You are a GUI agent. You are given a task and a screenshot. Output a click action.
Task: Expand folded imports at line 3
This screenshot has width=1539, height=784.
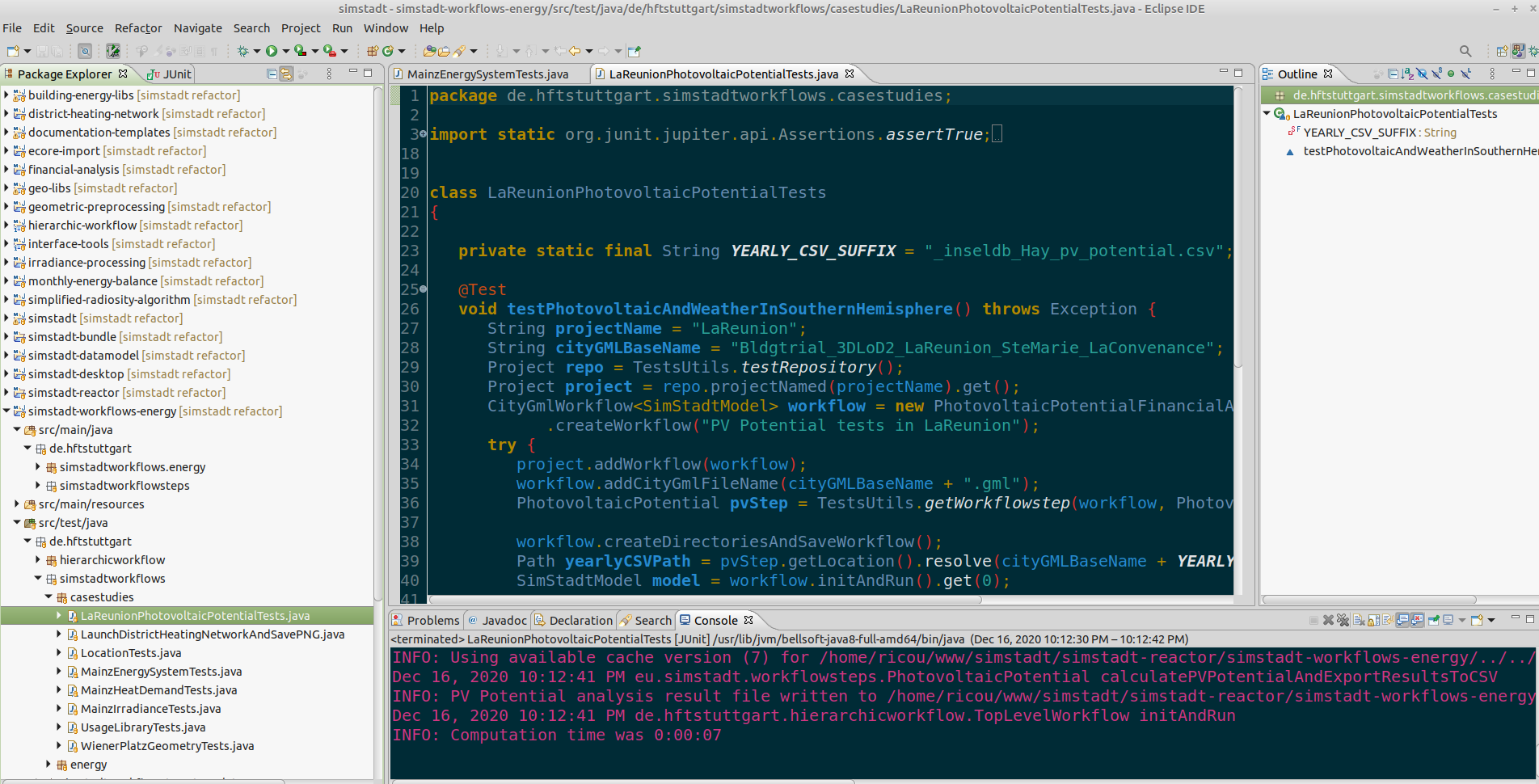423,134
